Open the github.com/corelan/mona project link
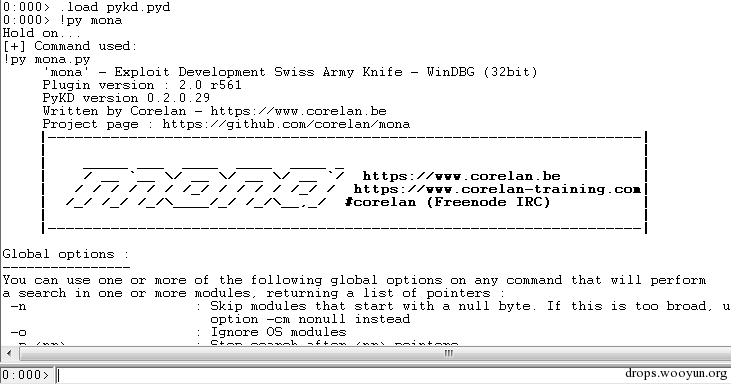 coord(286,124)
